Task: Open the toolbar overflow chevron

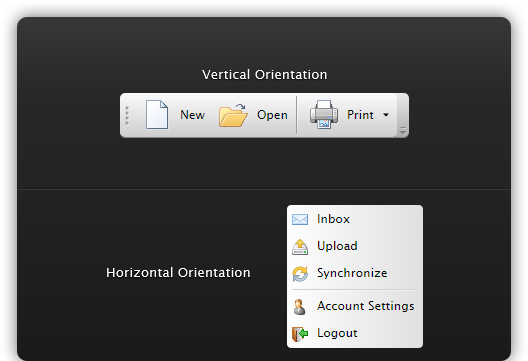Action: point(403,131)
